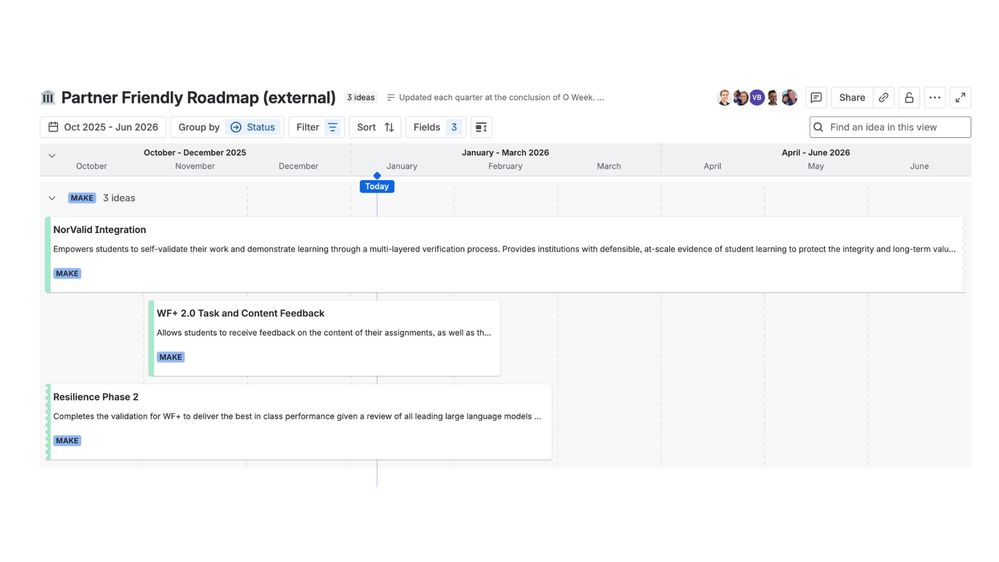Open the Sort menu
Screen dimensions: 999x562
pyautogui.click(x=375, y=127)
